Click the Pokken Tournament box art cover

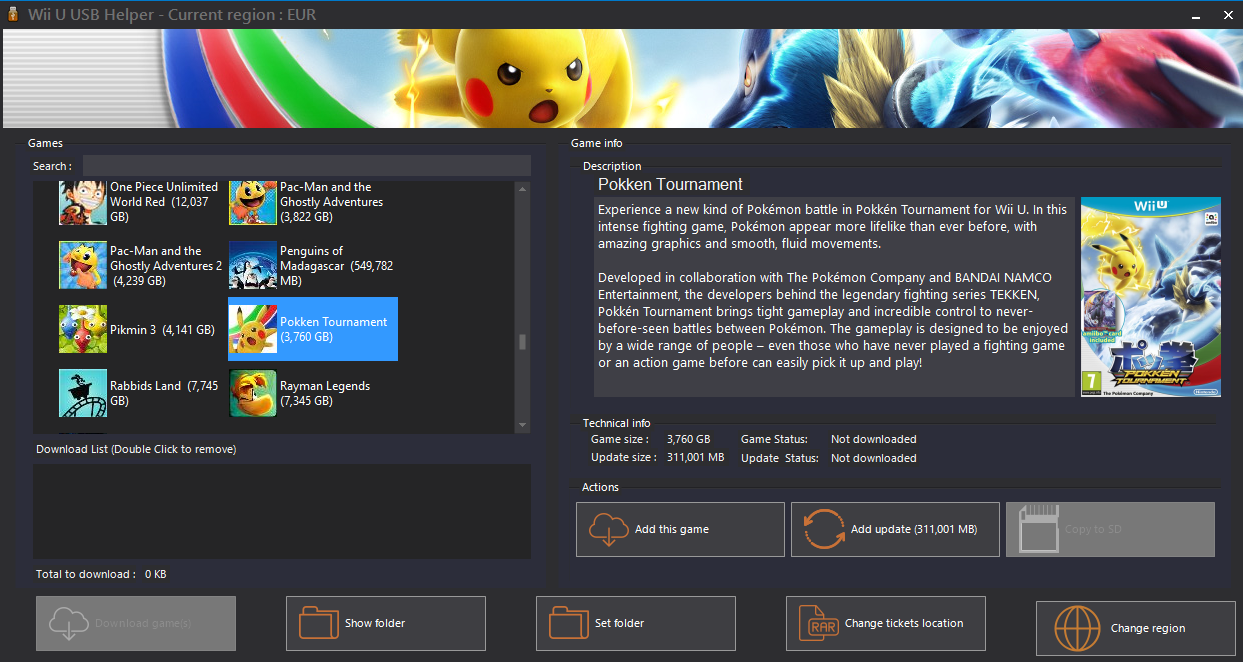[1150, 297]
